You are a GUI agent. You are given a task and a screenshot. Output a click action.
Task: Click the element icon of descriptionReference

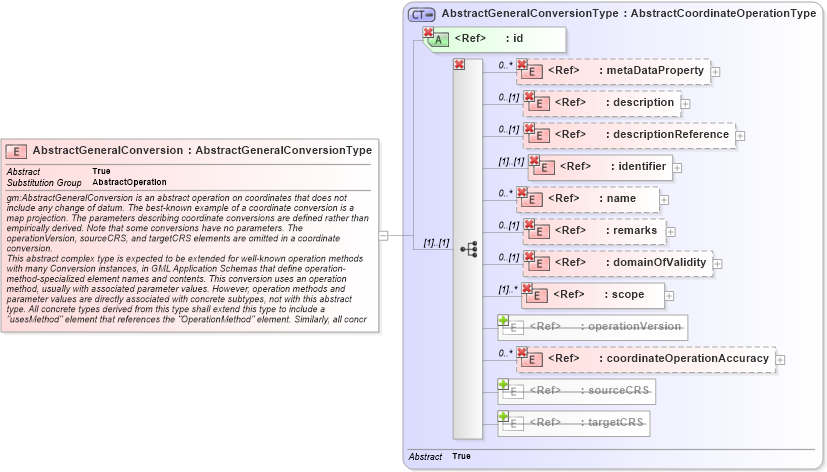[538, 136]
